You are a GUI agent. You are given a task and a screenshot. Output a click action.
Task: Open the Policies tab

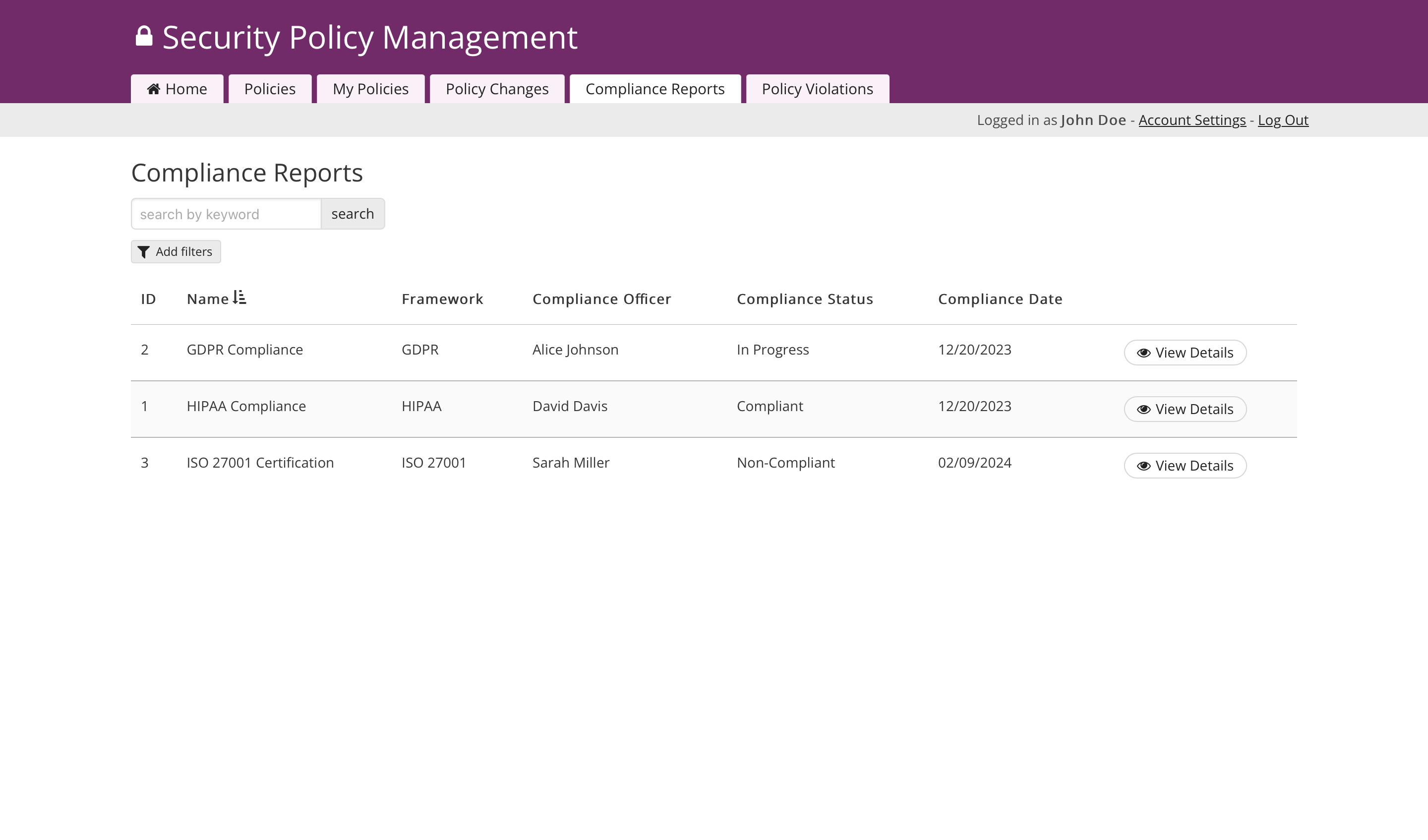(x=270, y=89)
